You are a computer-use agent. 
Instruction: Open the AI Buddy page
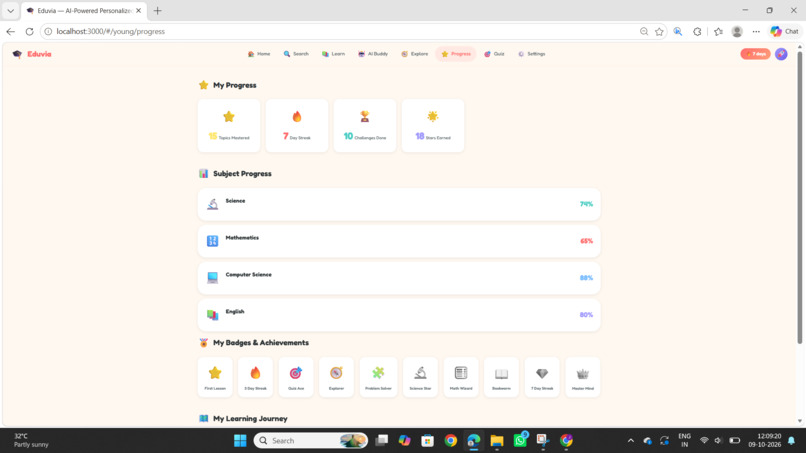(373, 54)
